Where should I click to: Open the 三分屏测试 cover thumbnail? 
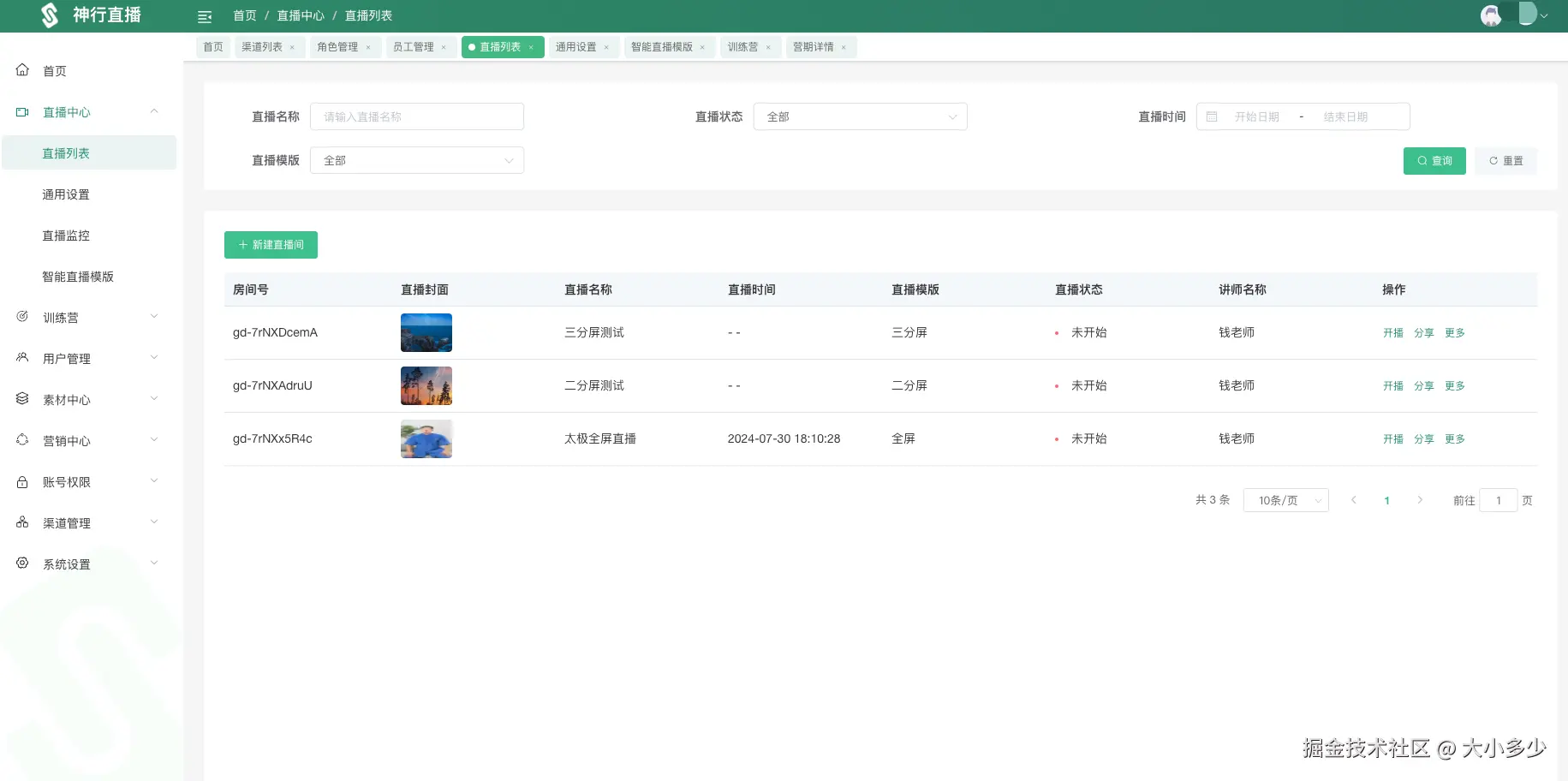coord(426,332)
